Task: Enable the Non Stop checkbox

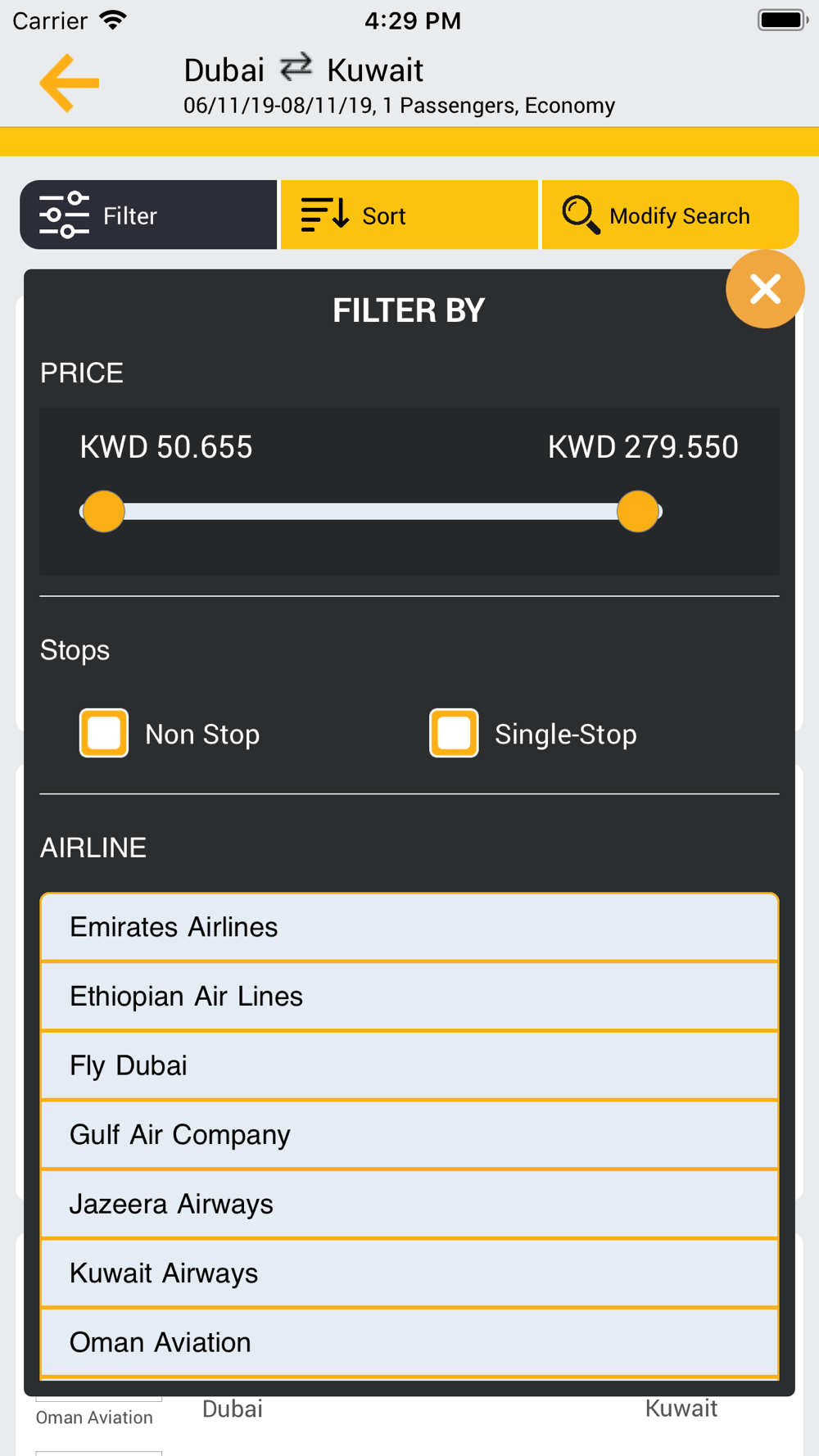Action: tap(104, 733)
